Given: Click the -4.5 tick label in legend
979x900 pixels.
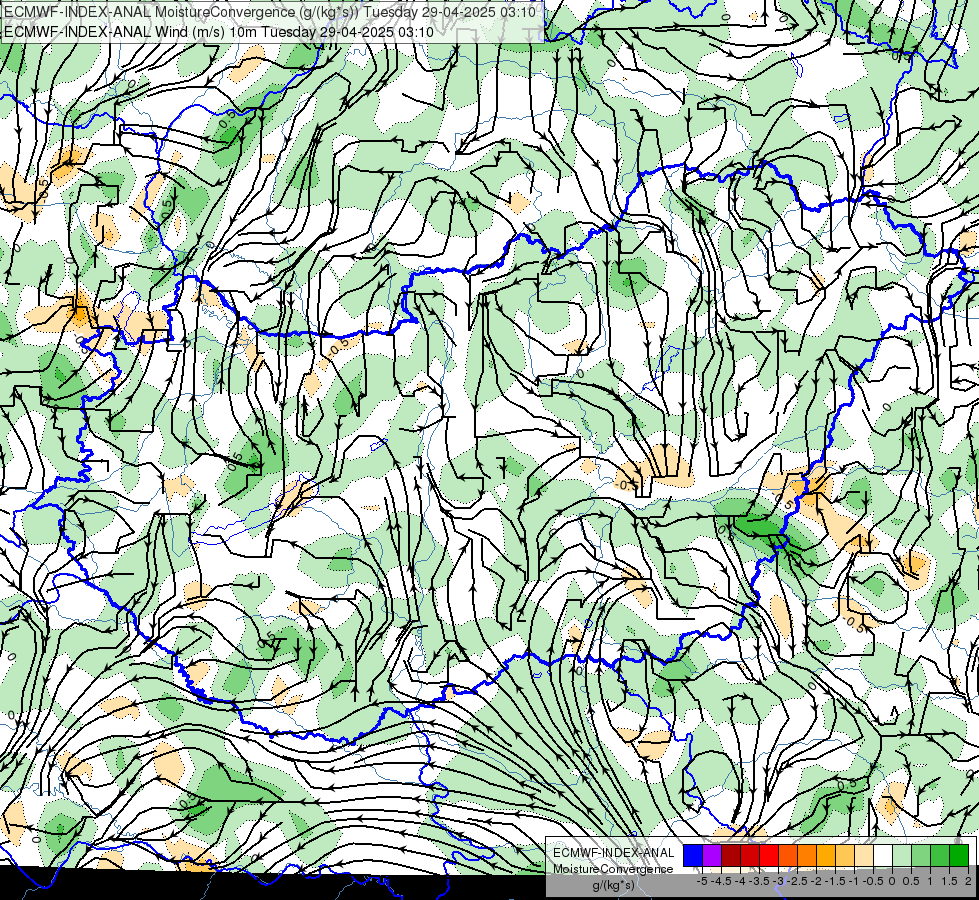Looking at the screenshot, I should click(721, 881).
